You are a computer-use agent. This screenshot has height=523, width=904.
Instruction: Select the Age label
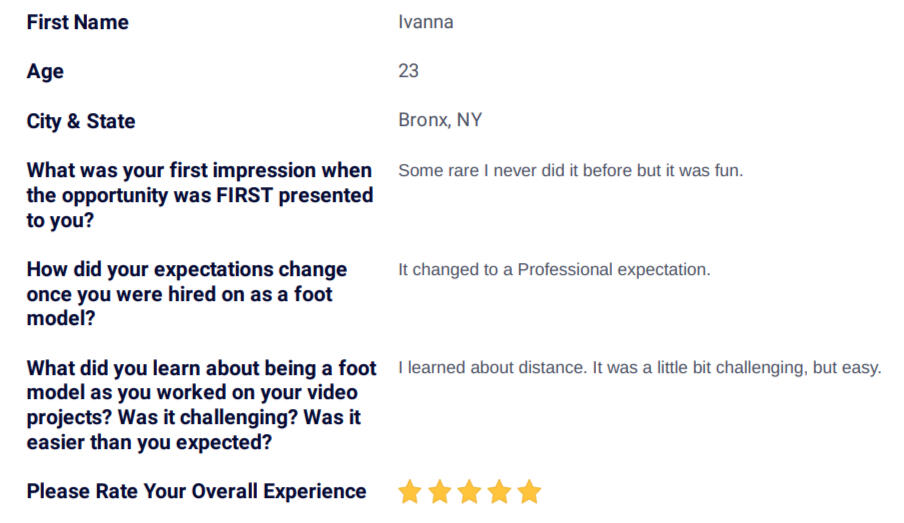coord(45,72)
